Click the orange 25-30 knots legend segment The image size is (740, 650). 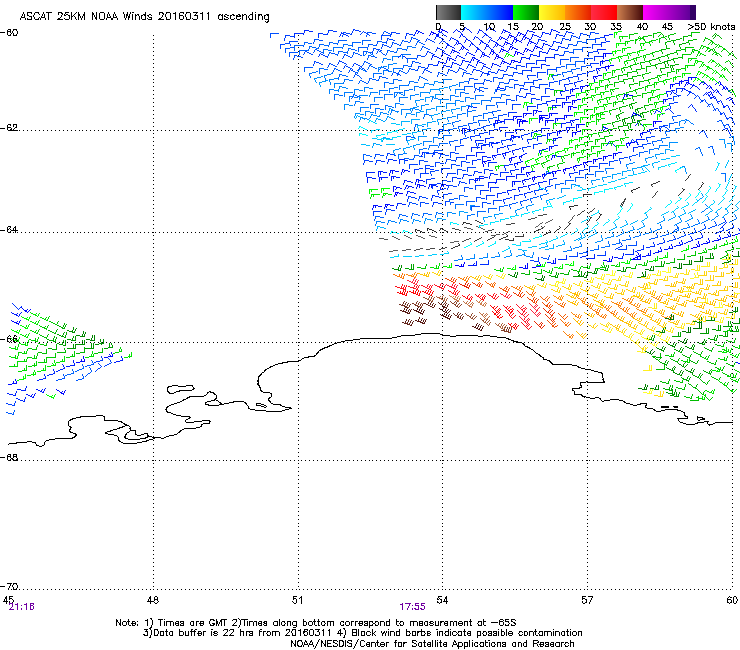(578, 12)
